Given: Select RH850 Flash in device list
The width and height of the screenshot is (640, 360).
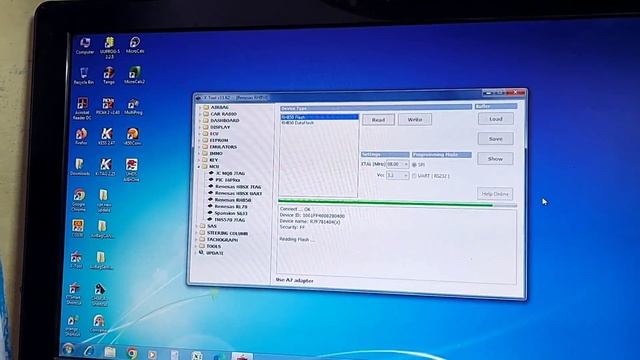Looking at the screenshot, I should (320, 117).
